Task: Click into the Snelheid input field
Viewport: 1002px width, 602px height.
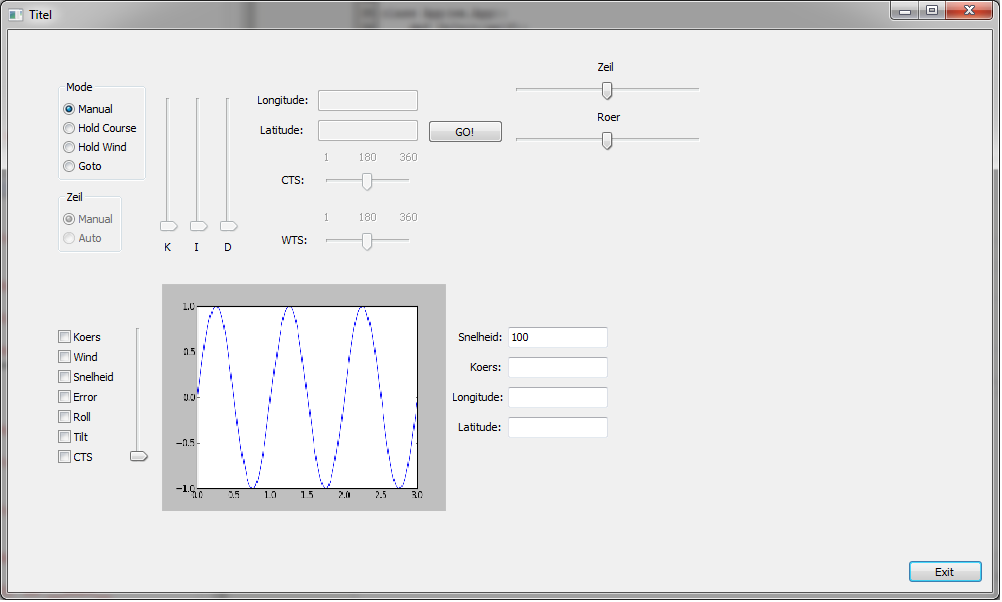Action: coord(557,337)
